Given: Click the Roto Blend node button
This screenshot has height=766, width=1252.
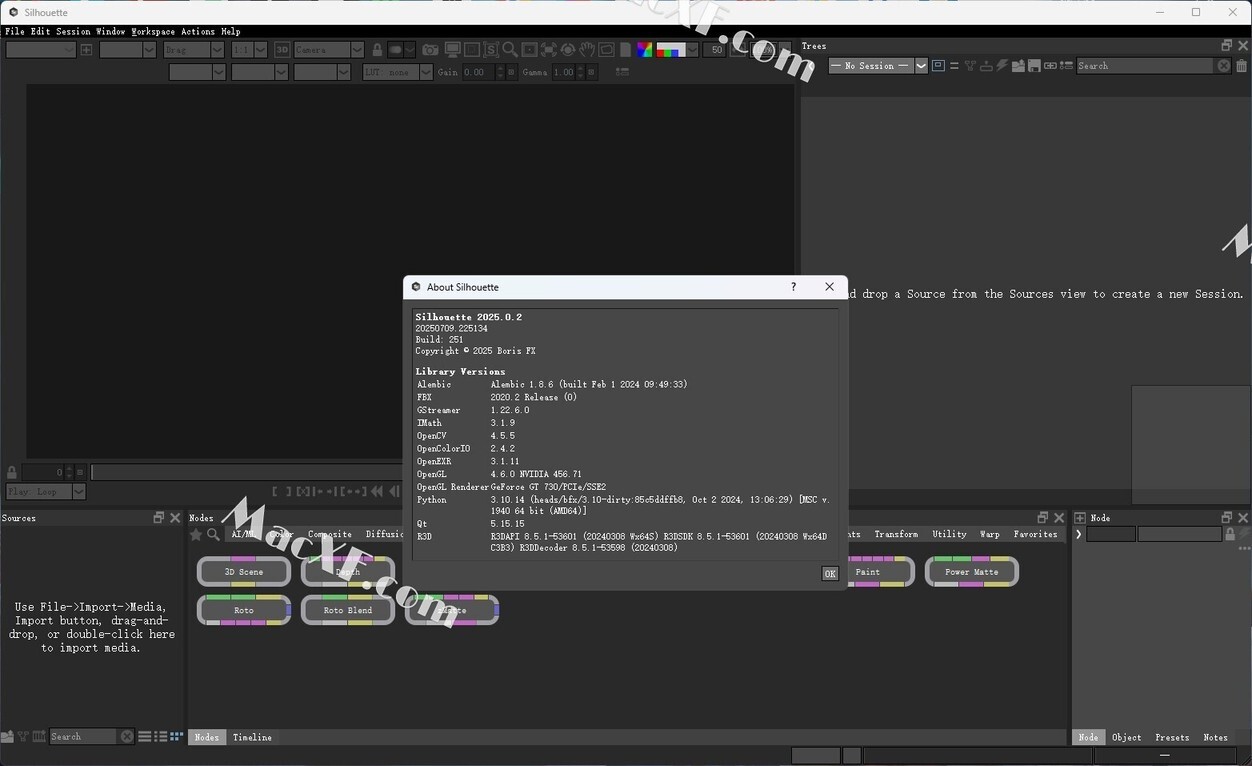Looking at the screenshot, I should (348, 610).
